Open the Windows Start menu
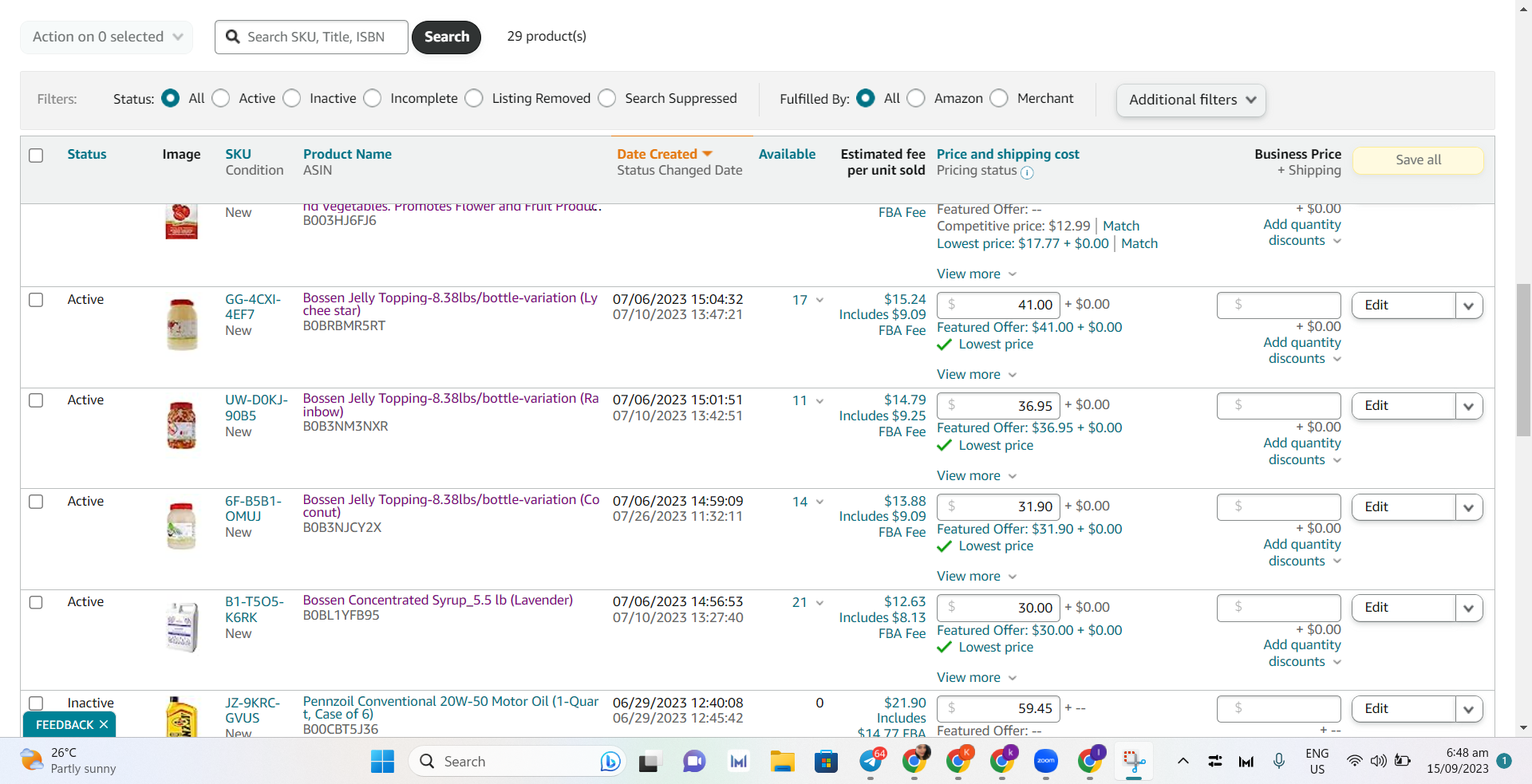 (382, 762)
